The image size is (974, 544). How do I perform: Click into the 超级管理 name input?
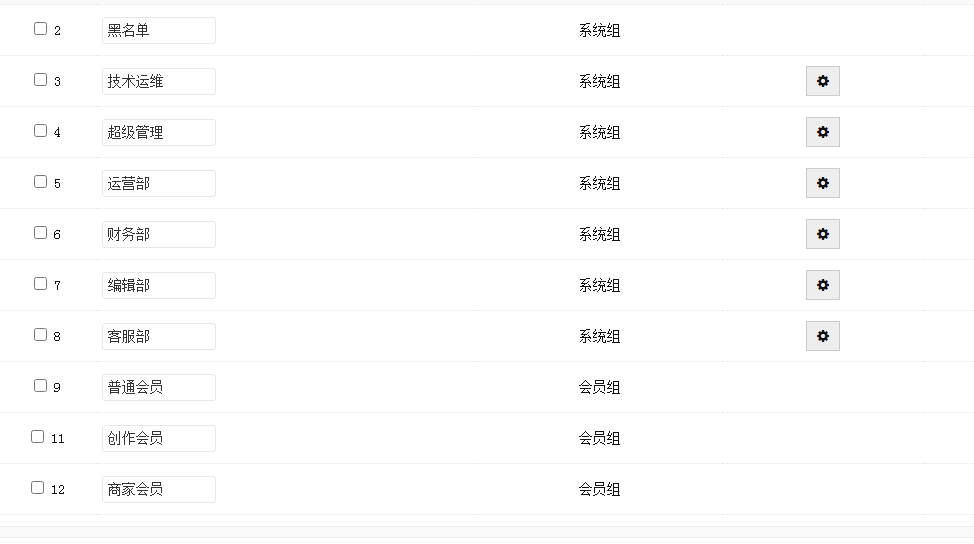[x=158, y=132]
